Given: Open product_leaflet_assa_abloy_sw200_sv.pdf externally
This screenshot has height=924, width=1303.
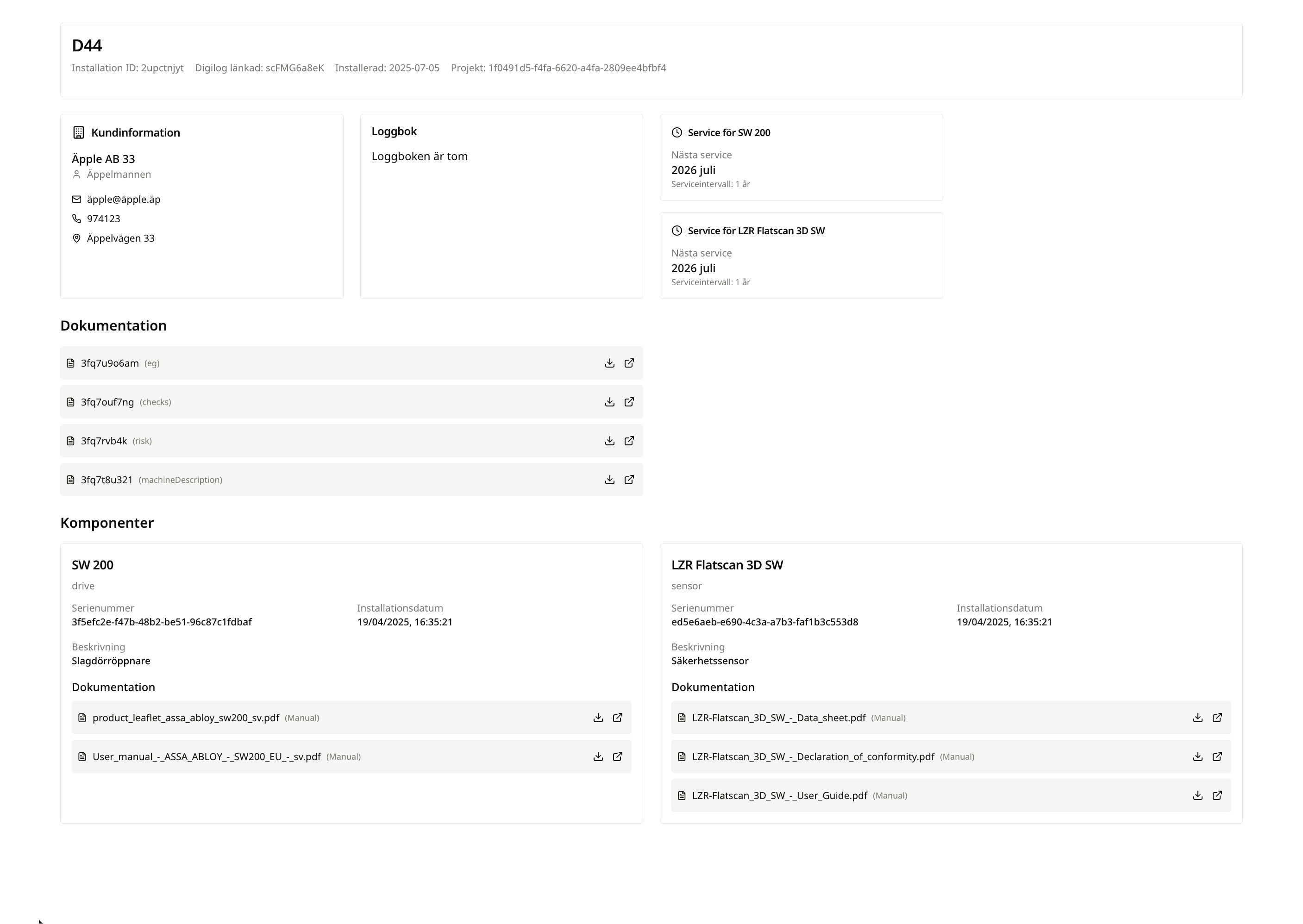Looking at the screenshot, I should tap(617, 718).
